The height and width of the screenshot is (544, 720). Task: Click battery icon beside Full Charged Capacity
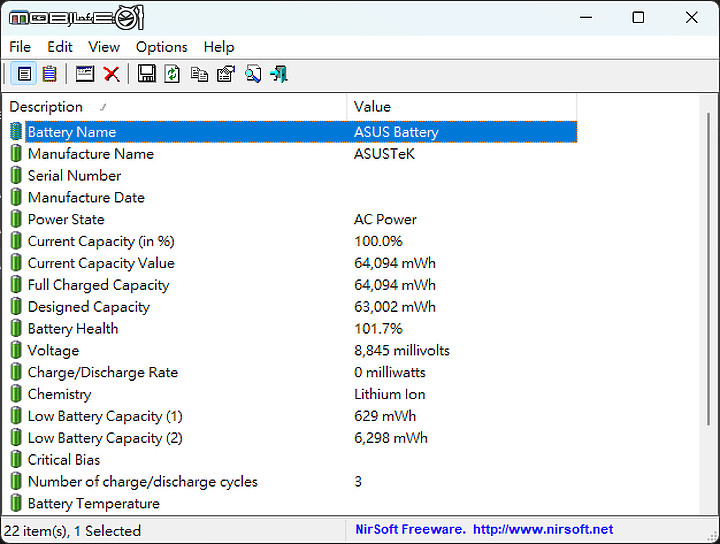[16, 285]
